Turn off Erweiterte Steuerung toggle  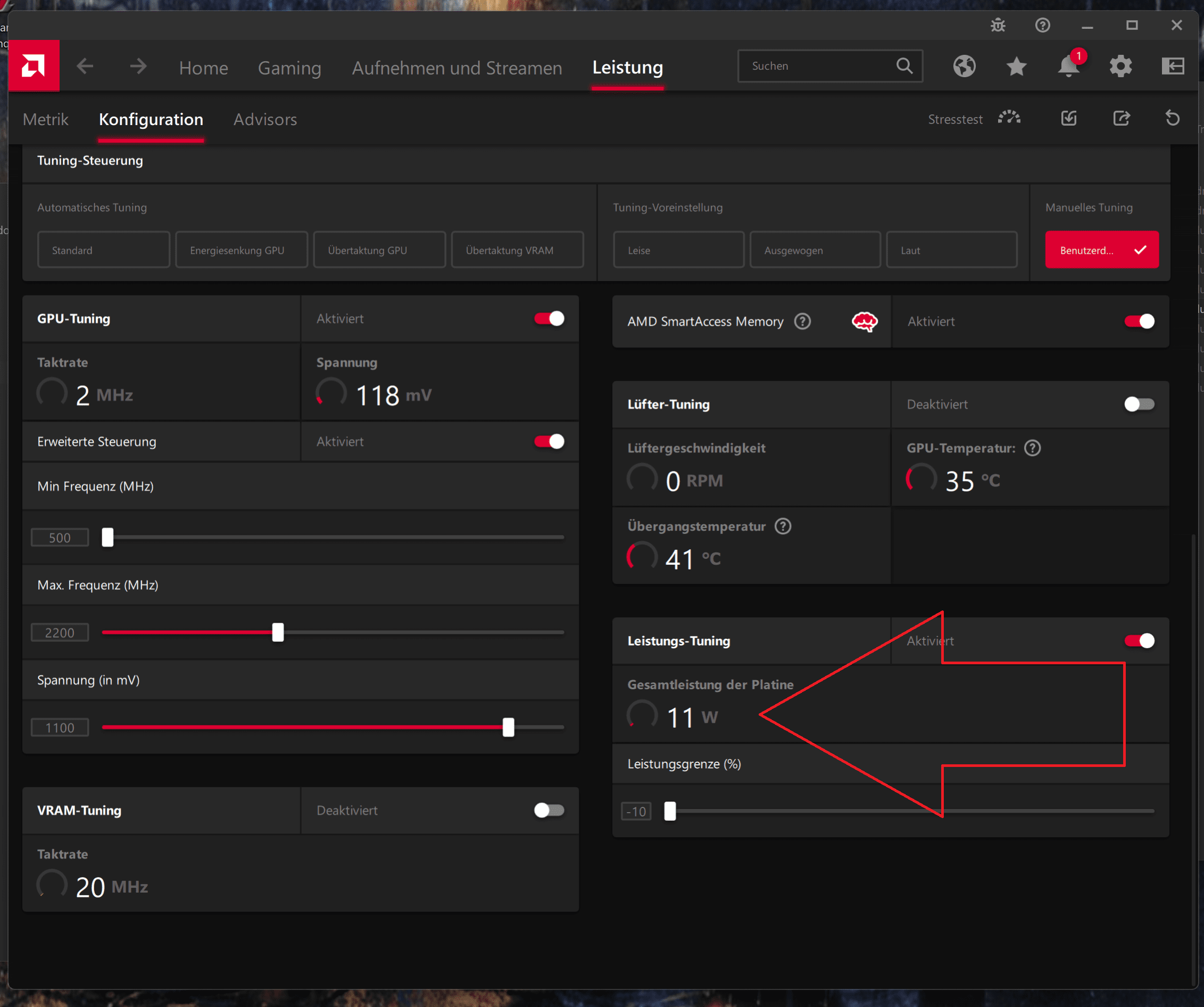549,442
